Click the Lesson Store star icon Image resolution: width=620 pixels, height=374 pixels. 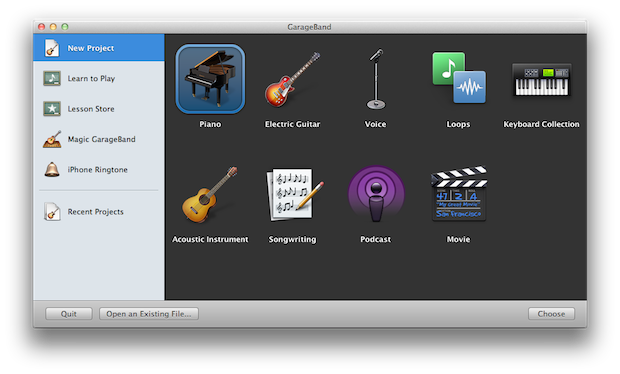[52, 109]
